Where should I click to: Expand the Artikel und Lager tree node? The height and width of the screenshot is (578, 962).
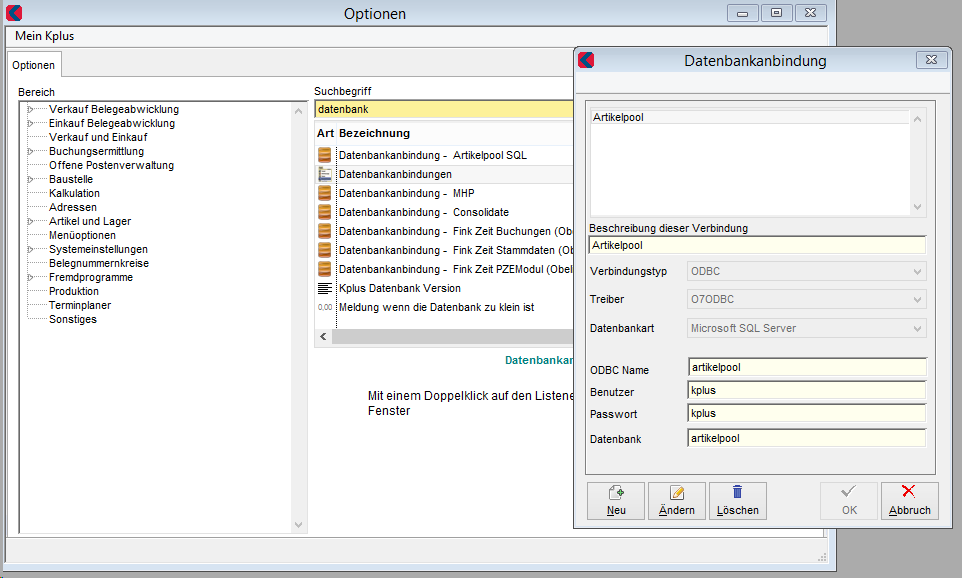click(31, 221)
